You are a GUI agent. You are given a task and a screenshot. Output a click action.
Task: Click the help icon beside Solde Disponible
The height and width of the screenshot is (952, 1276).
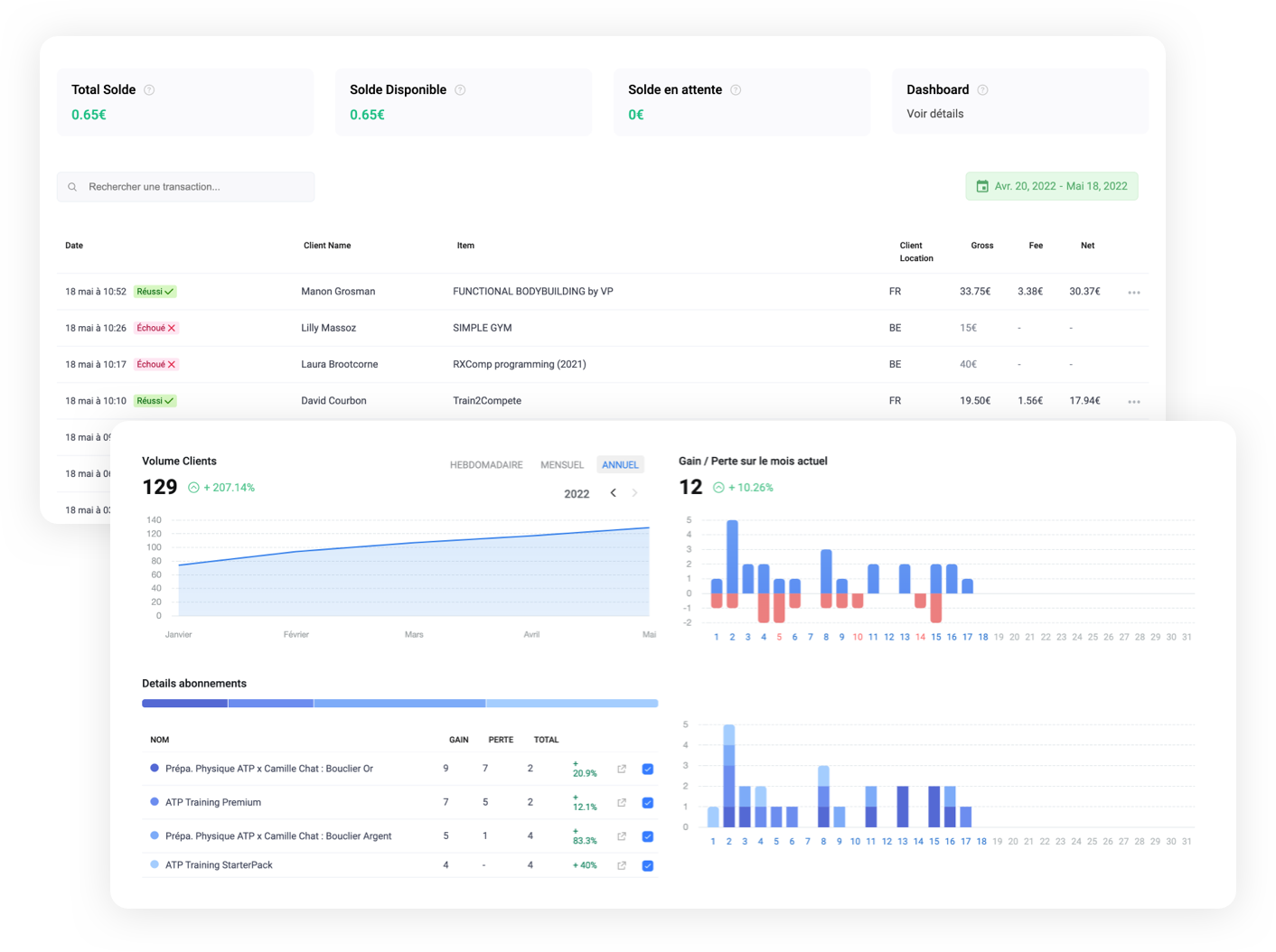pyautogui.click(x=460, y=90)
